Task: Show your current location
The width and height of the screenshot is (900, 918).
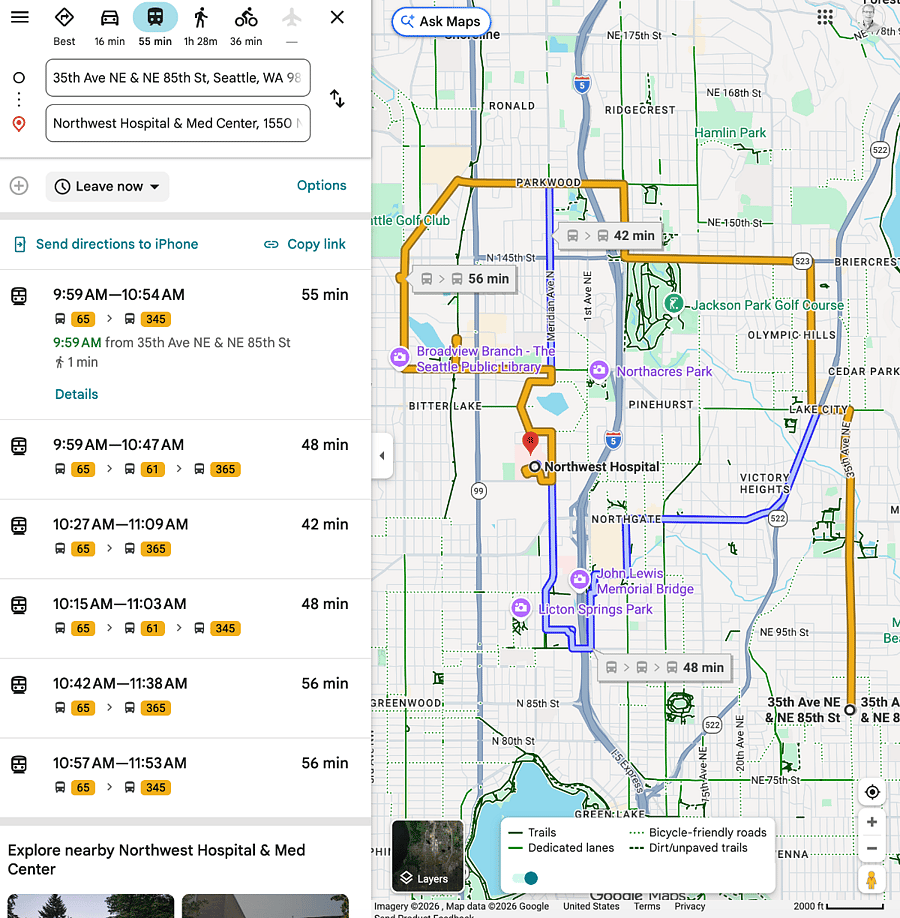Action: tap(872, 792)
